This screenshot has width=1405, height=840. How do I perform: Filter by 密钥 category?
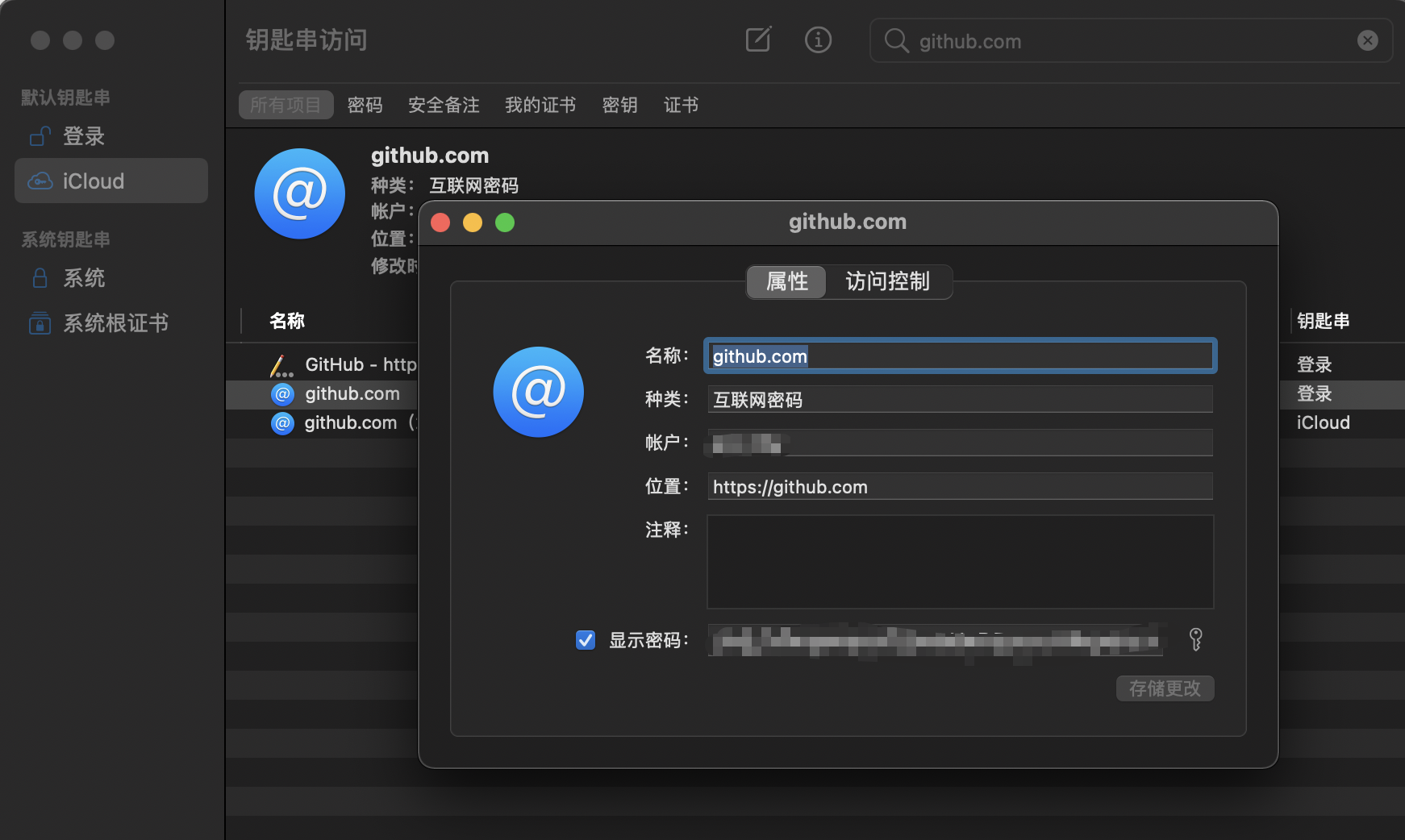coord(619,105)
